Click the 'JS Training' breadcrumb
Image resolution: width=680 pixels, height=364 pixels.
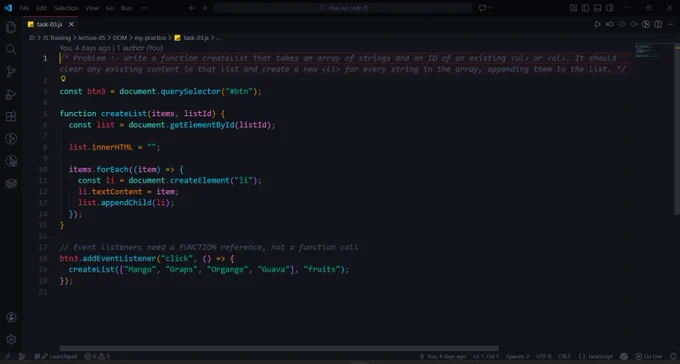click(x=56, y=38)
